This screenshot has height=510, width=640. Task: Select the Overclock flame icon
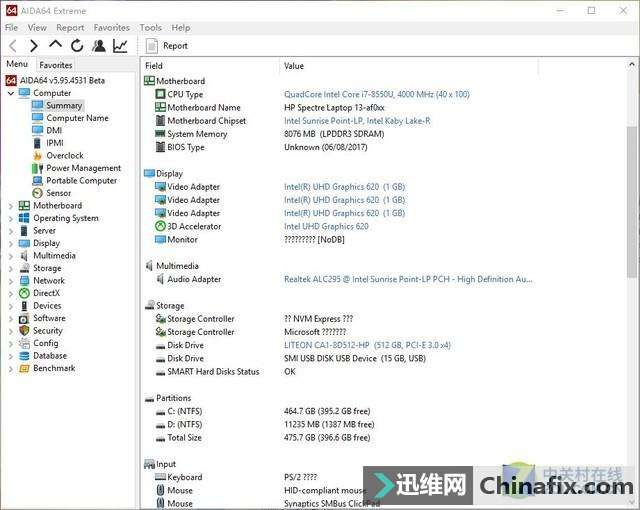pos(38,155)
